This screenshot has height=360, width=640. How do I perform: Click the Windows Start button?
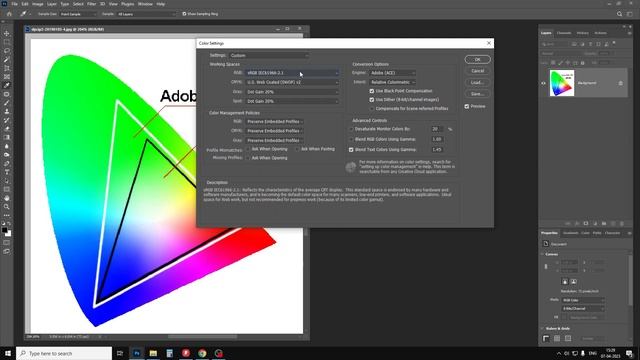[x=7, y=353]
